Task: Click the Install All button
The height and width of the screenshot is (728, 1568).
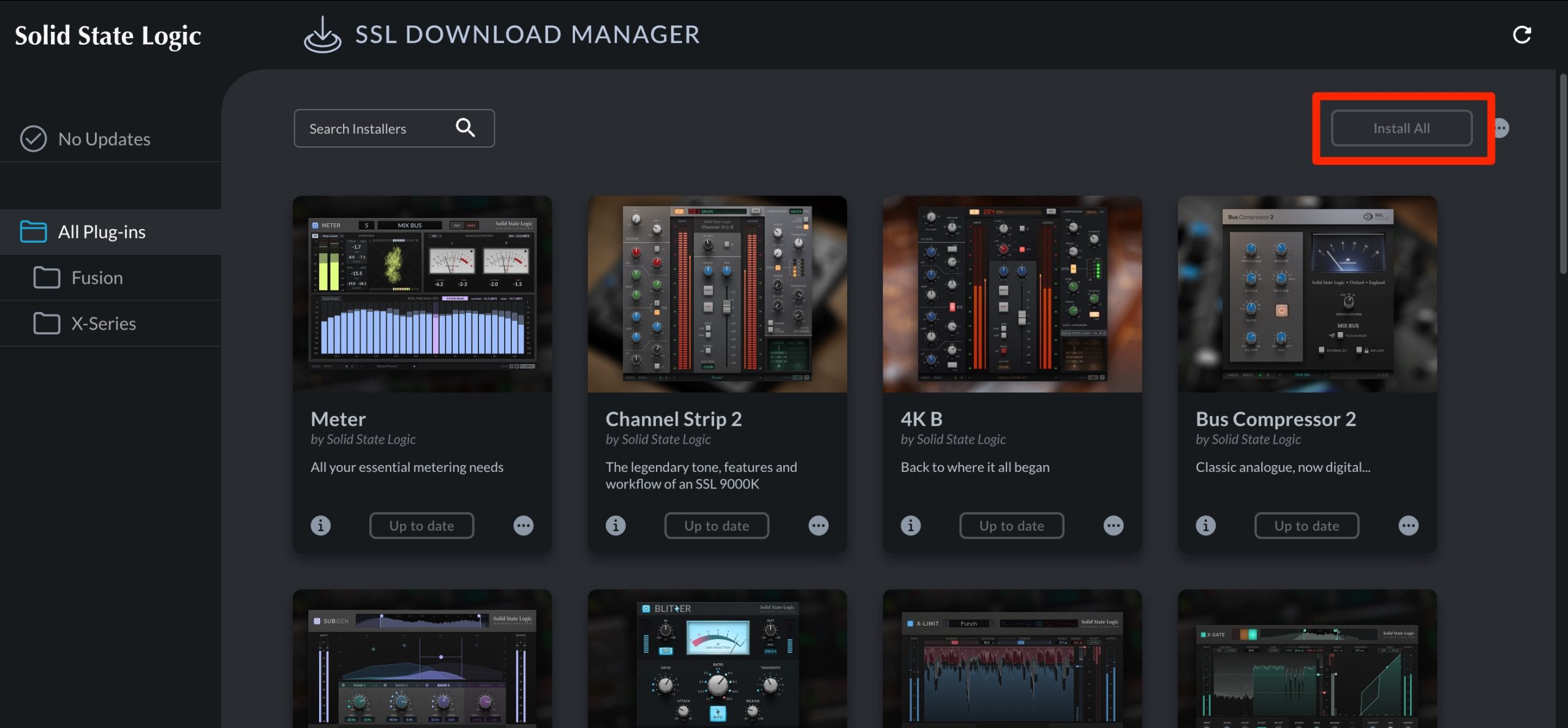Action: point(1401,128)
